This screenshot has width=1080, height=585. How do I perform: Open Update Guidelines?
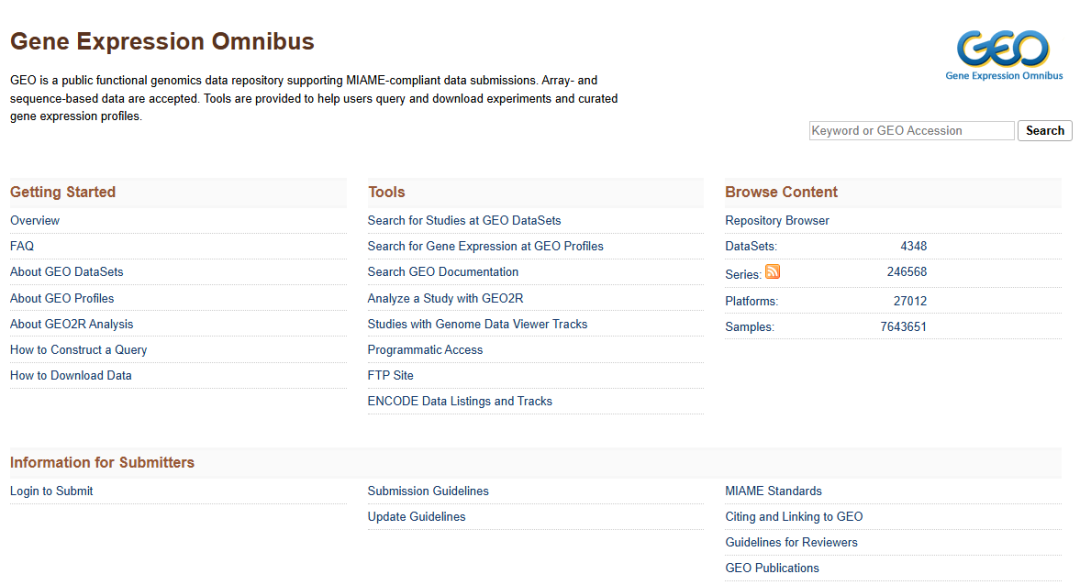click(x=416, y=517)
